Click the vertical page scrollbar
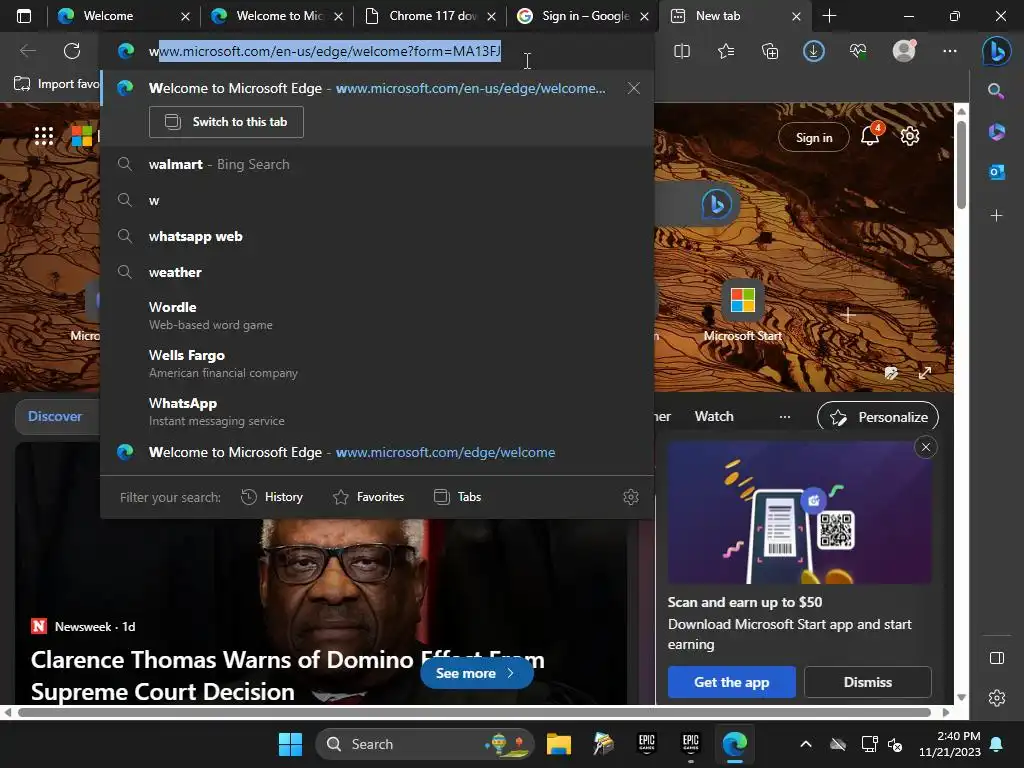This screenshot has width=1024, height=768. pos(961,165)
